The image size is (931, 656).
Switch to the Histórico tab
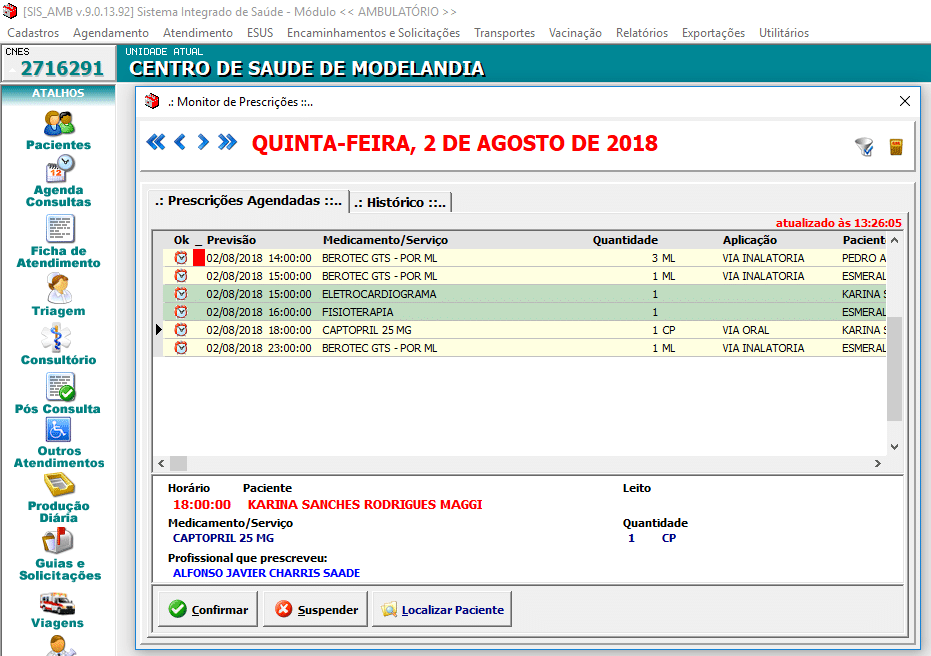coord(400,202)
